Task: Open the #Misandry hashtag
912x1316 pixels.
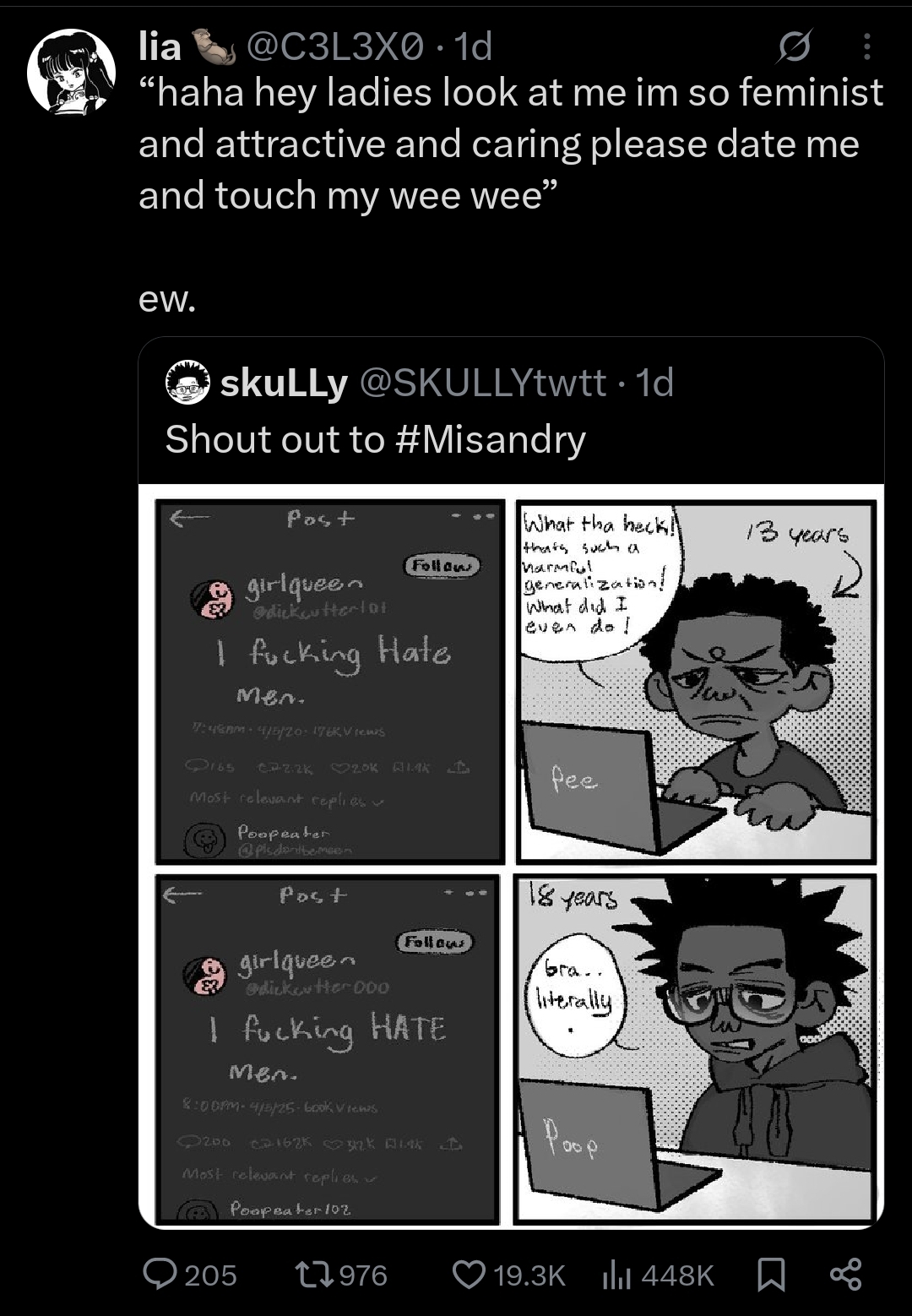Action: (490, 440)
